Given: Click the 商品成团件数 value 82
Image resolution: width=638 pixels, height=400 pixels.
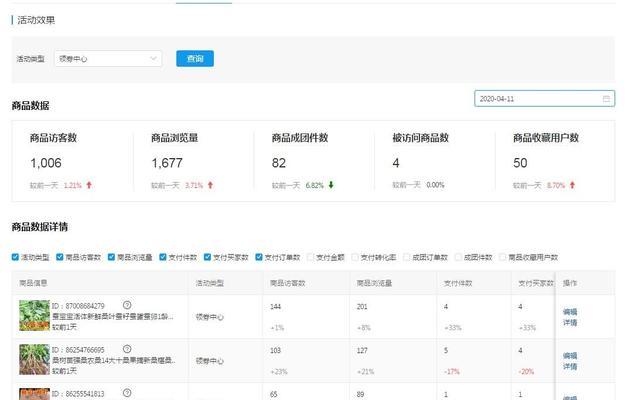Looking at the screenshot, I should 279,163.
